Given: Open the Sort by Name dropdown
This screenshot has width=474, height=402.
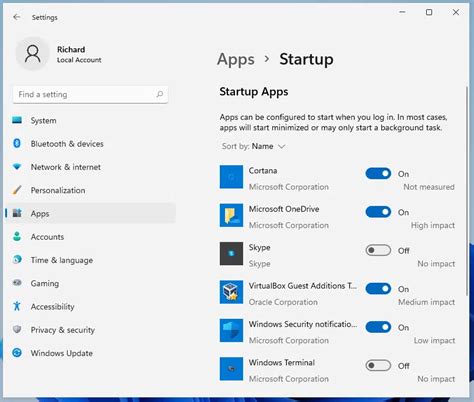Looking at the screenshot, I should (254, 146).
